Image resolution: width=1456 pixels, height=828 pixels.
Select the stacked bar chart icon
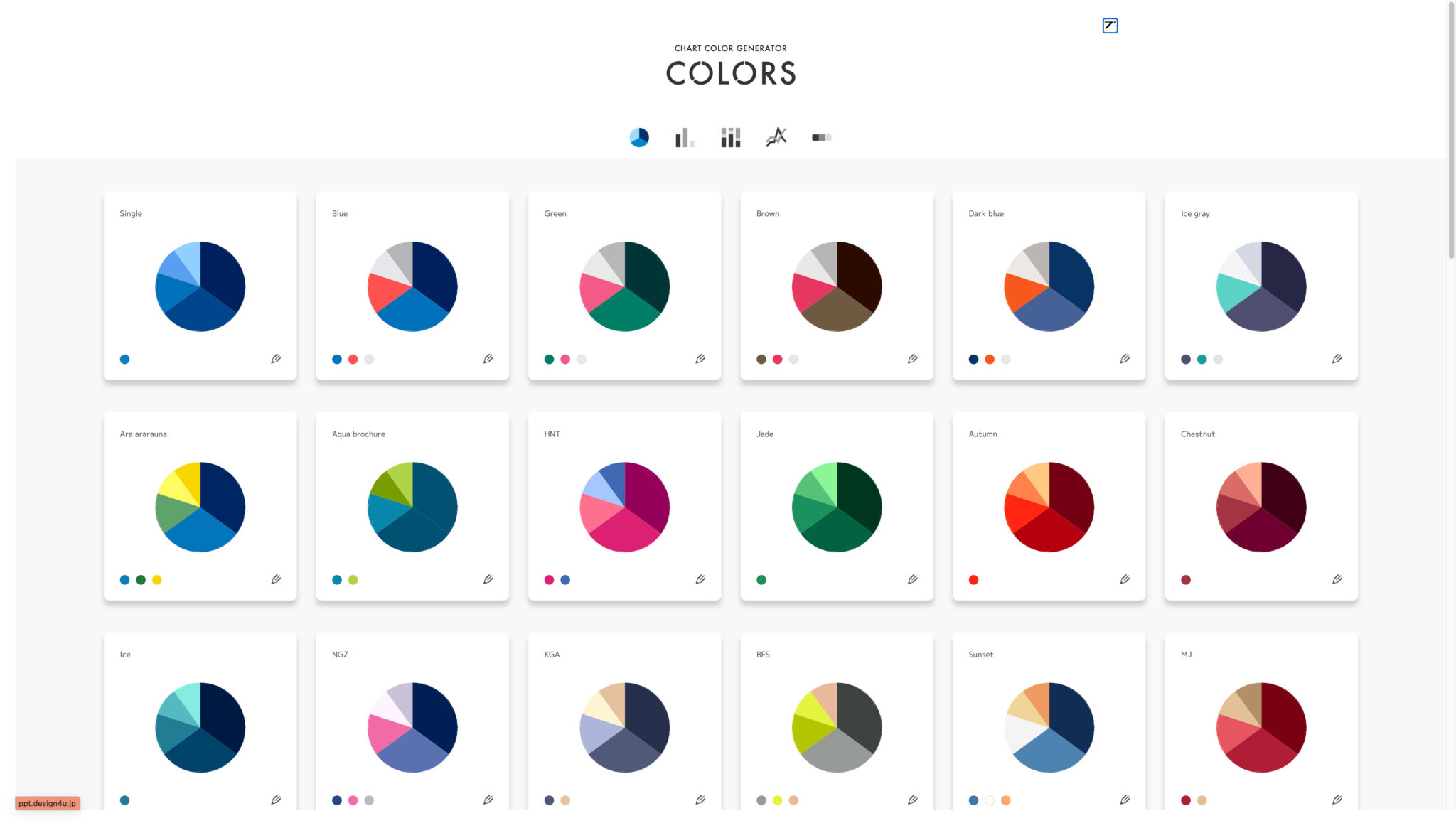pyautogui.click(x=730, y=137)
